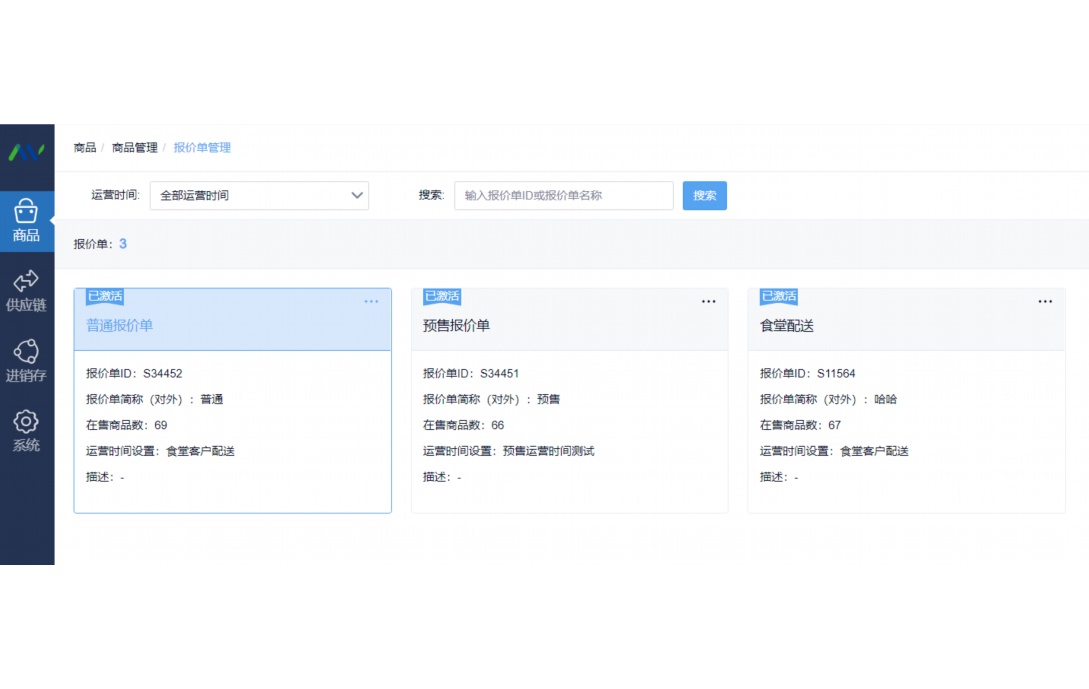Open the 普通报价单 quotation card title
Viewport: 1089px width, 689px height.
click(117, 325)
